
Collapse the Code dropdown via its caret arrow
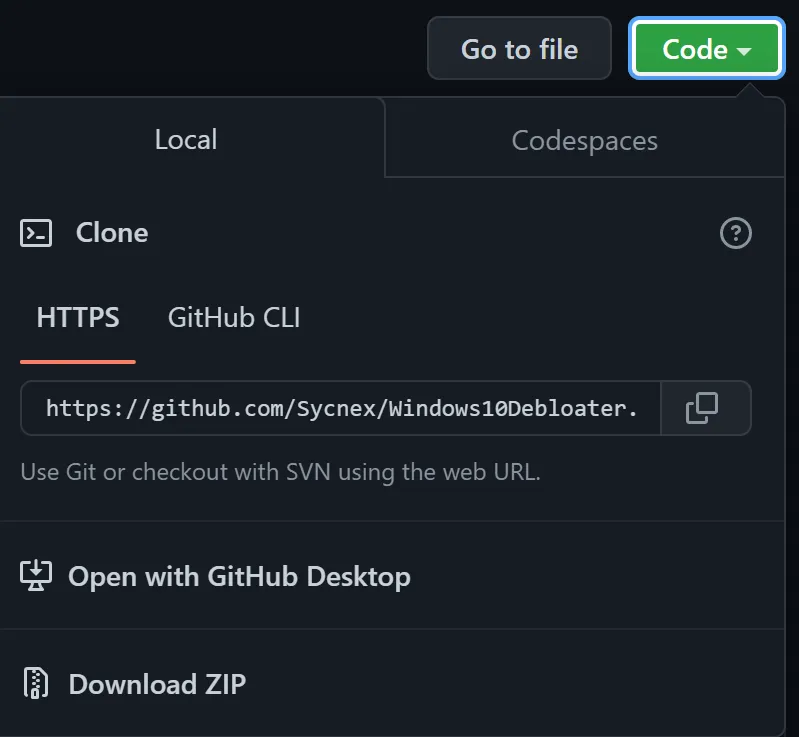tap(744, 51)
